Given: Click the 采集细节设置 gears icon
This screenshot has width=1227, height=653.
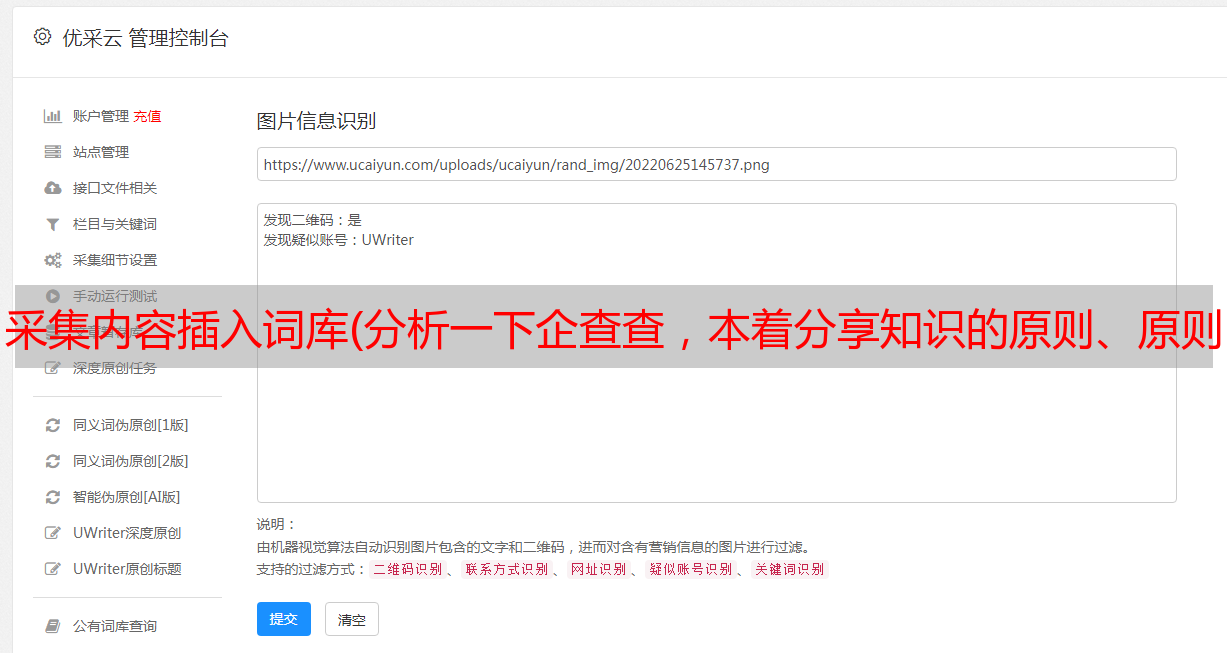Looking at the screenshot, I should click(53, 260).
